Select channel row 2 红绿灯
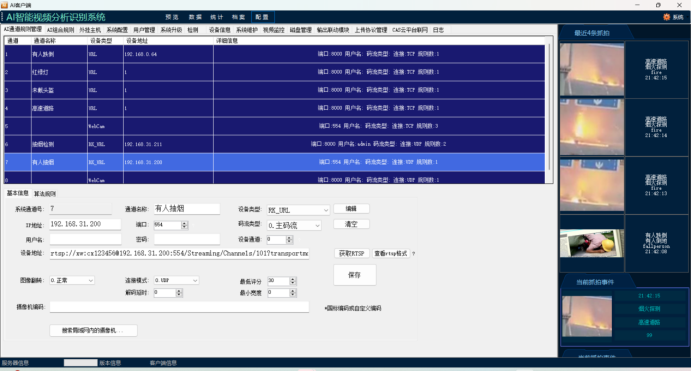692x371 pixels. click(x=275, y=72)
